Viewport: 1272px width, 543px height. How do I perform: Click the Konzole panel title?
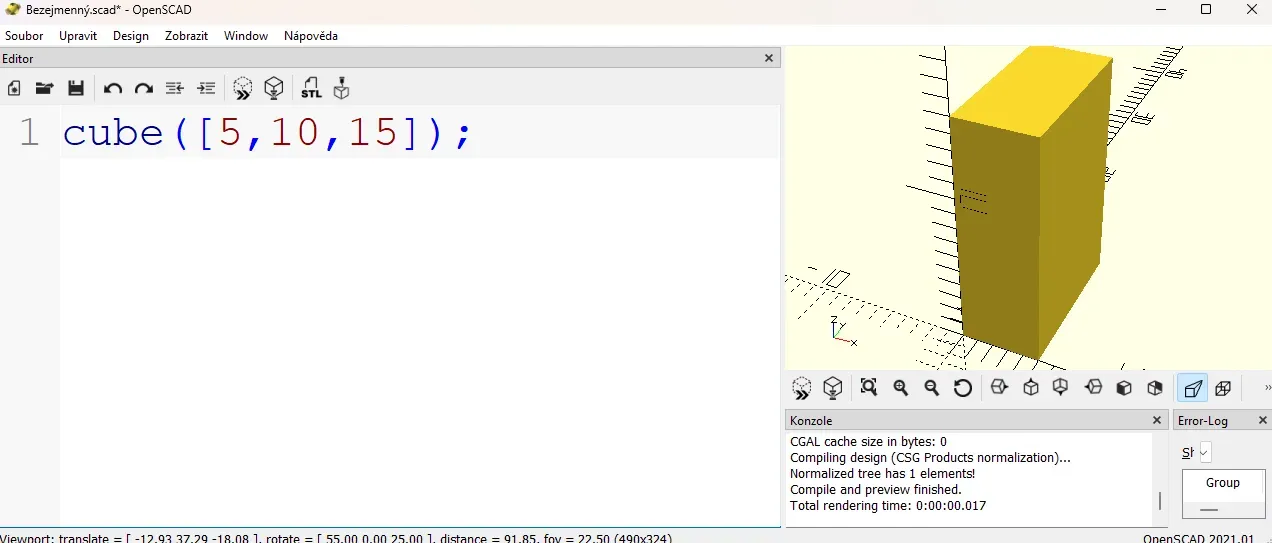tap(811, 421)
